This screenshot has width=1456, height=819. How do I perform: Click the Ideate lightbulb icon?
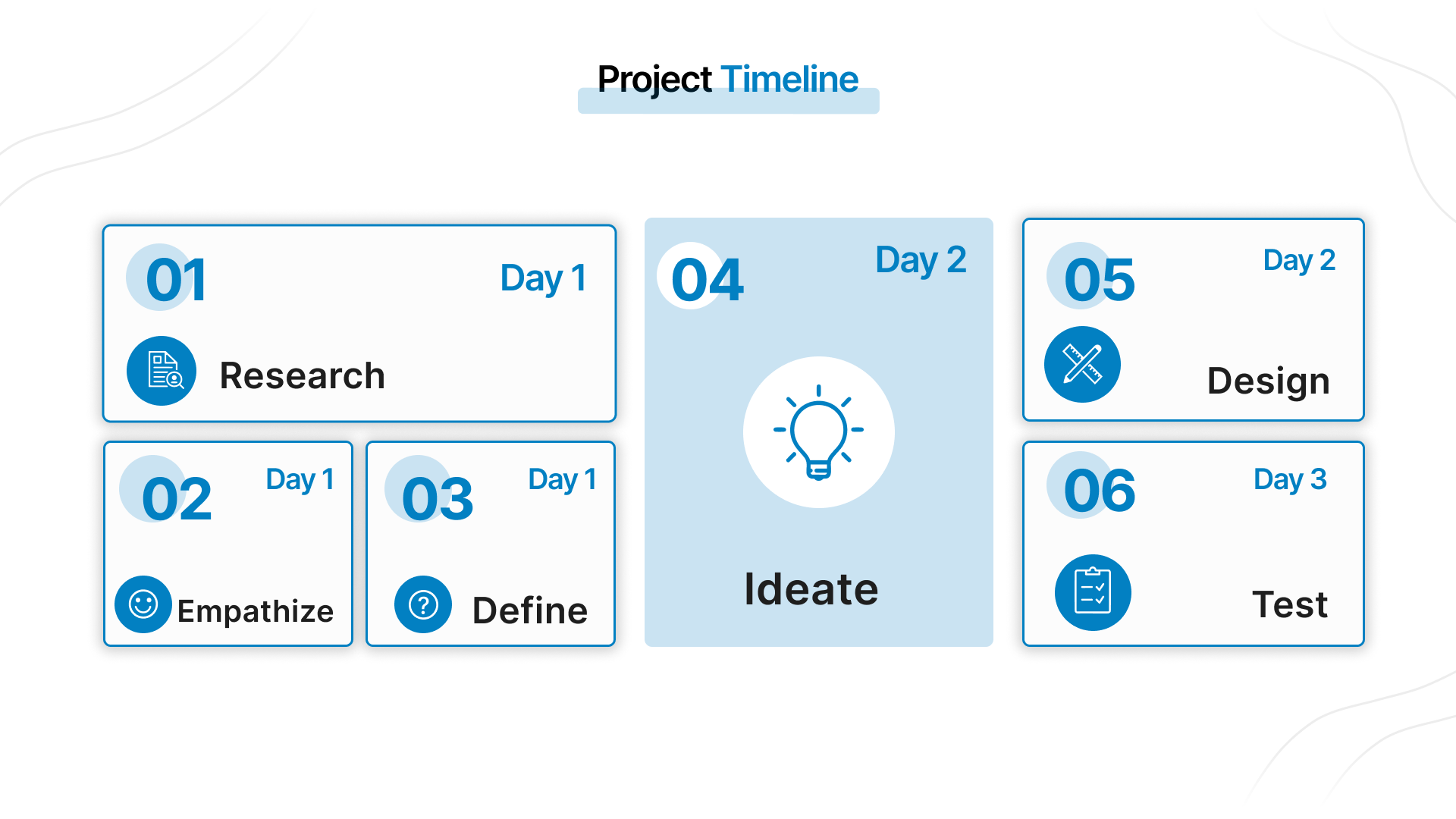pos(818,432)
